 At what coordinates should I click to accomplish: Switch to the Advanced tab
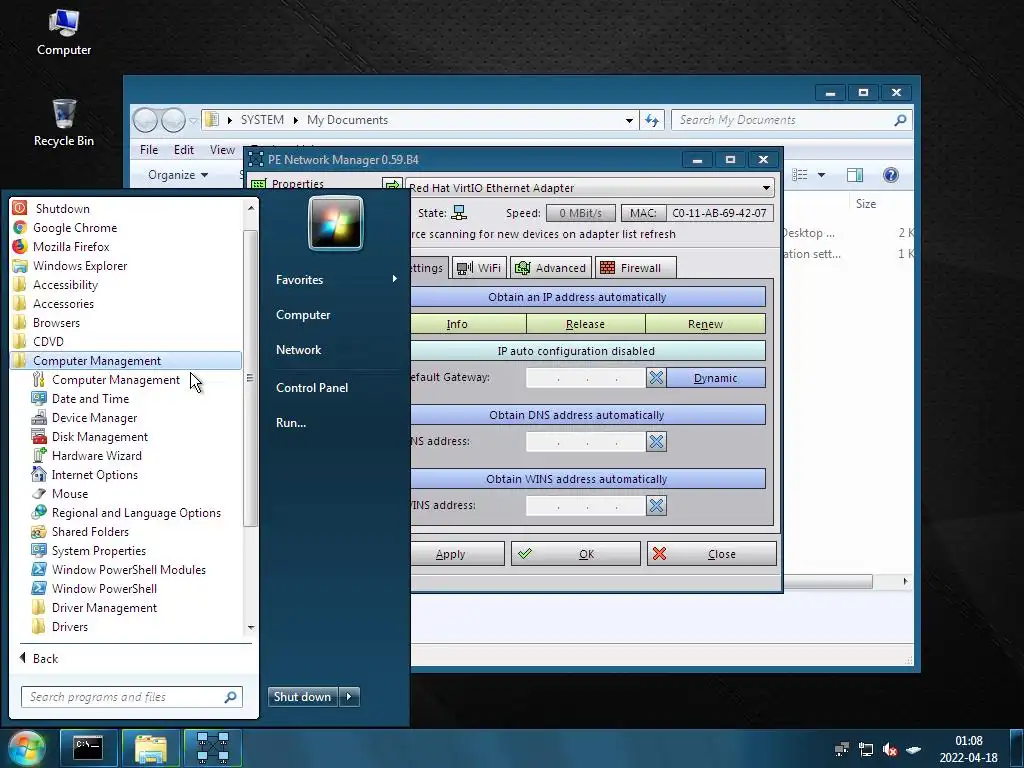pos(551,268)
